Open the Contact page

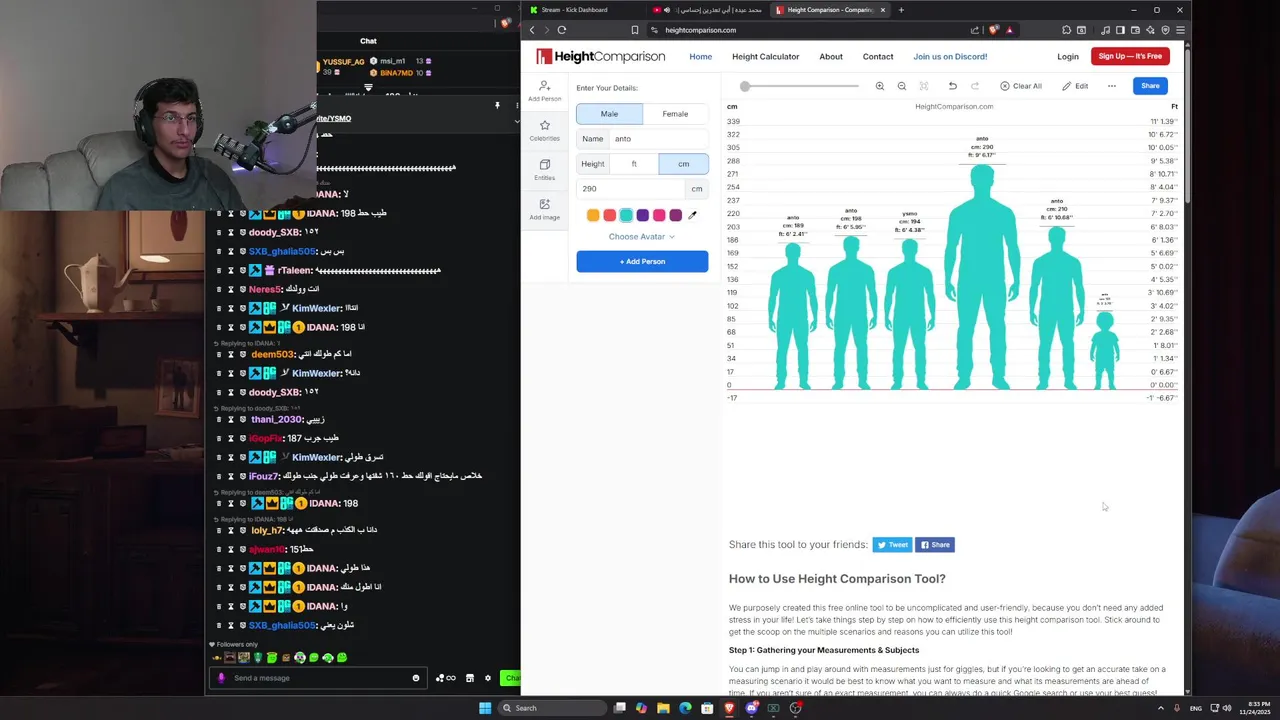tap(878, 57)
